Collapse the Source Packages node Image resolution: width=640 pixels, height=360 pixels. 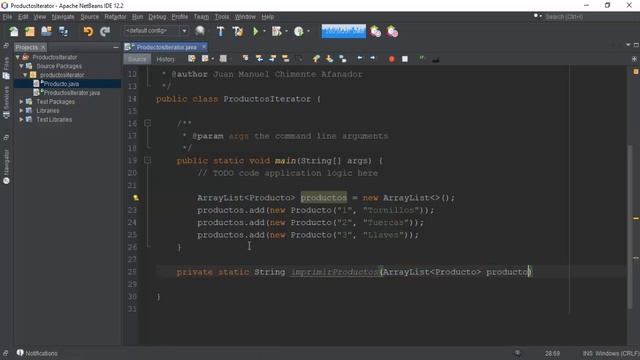[x=21, y=66]
